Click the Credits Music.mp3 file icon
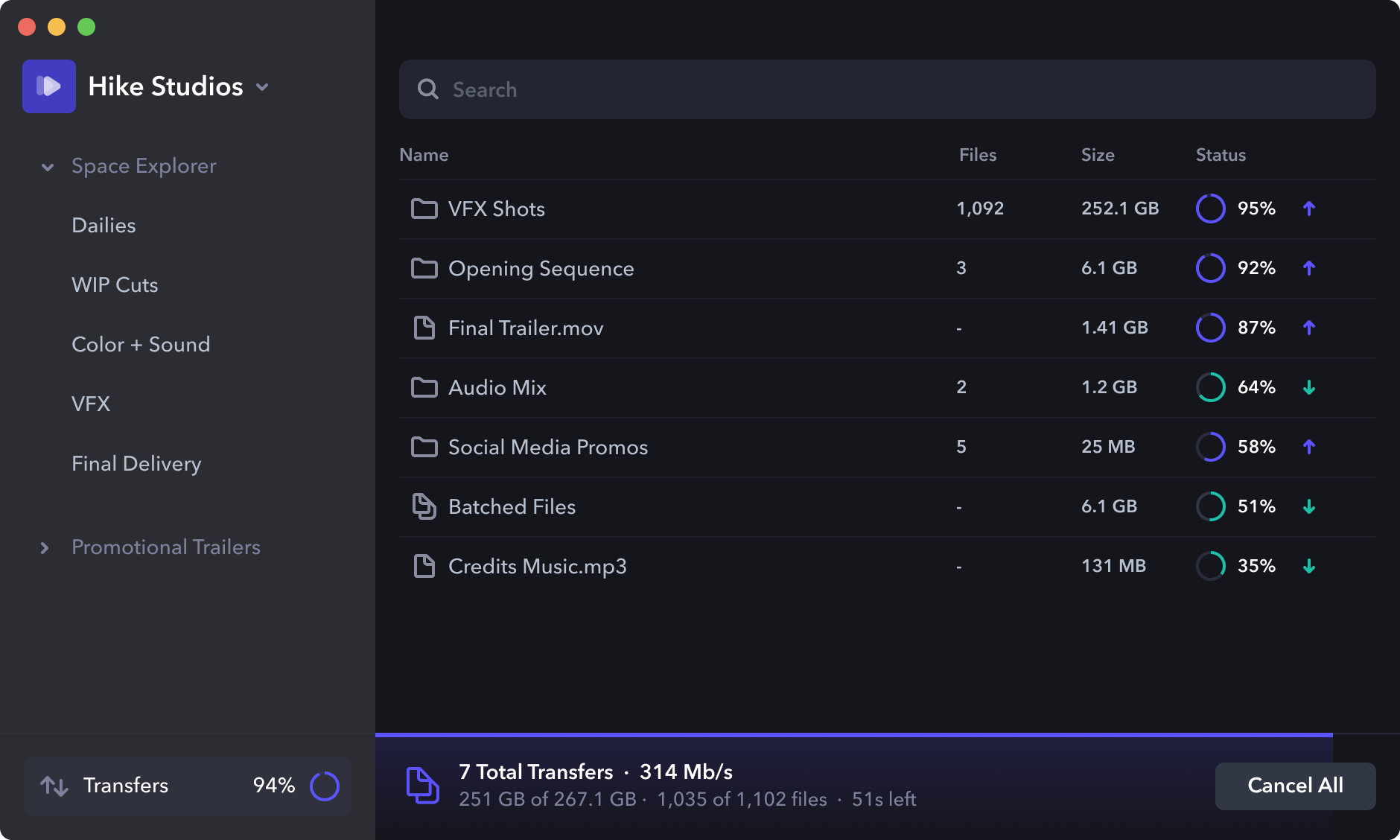 (424, 566)
